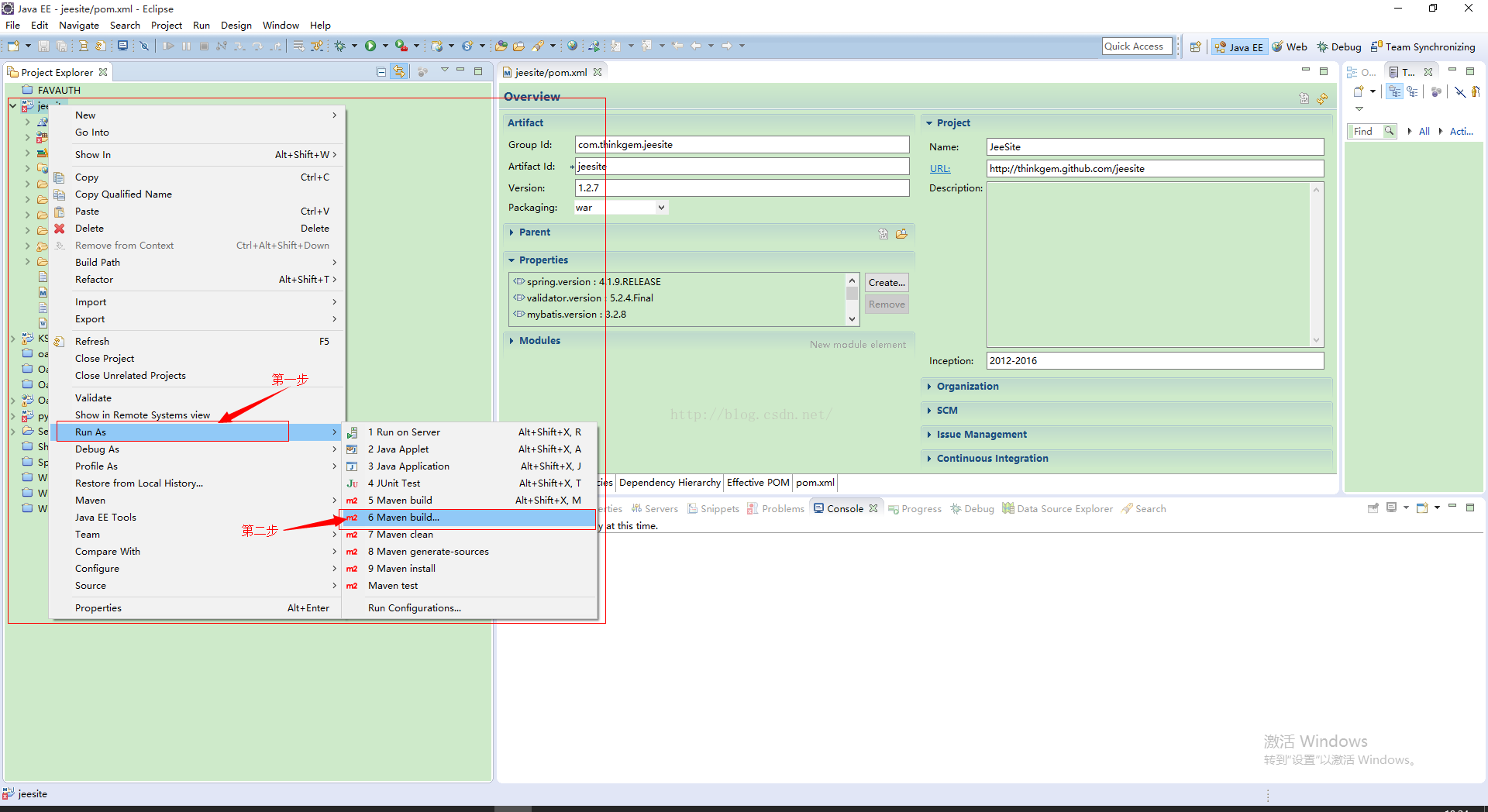The width and height of the screenshot is (1488, 812).
Task: Click the URL: hyperlink label
Action: 939,169
